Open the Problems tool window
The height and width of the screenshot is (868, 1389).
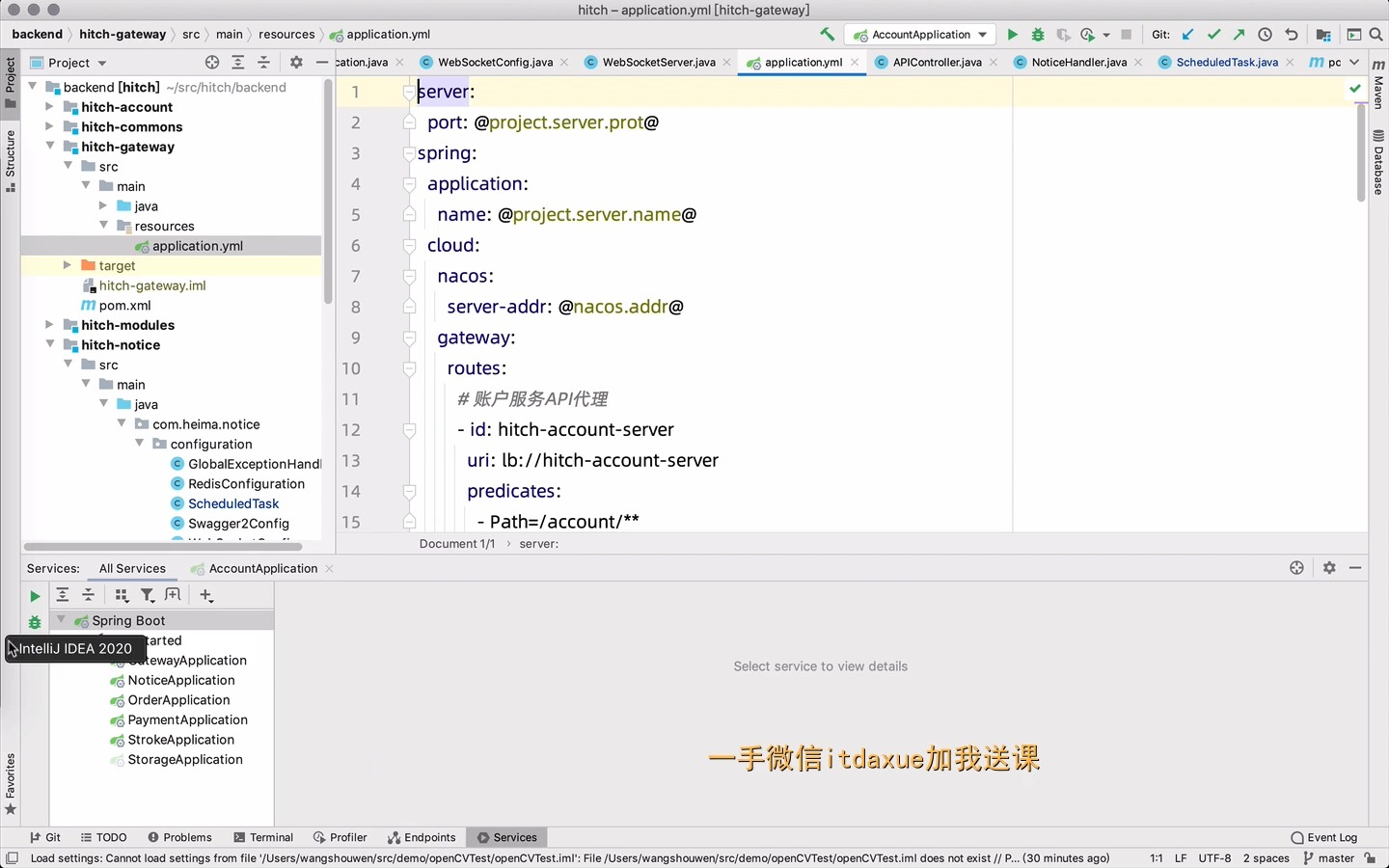(x=179, y=837)
